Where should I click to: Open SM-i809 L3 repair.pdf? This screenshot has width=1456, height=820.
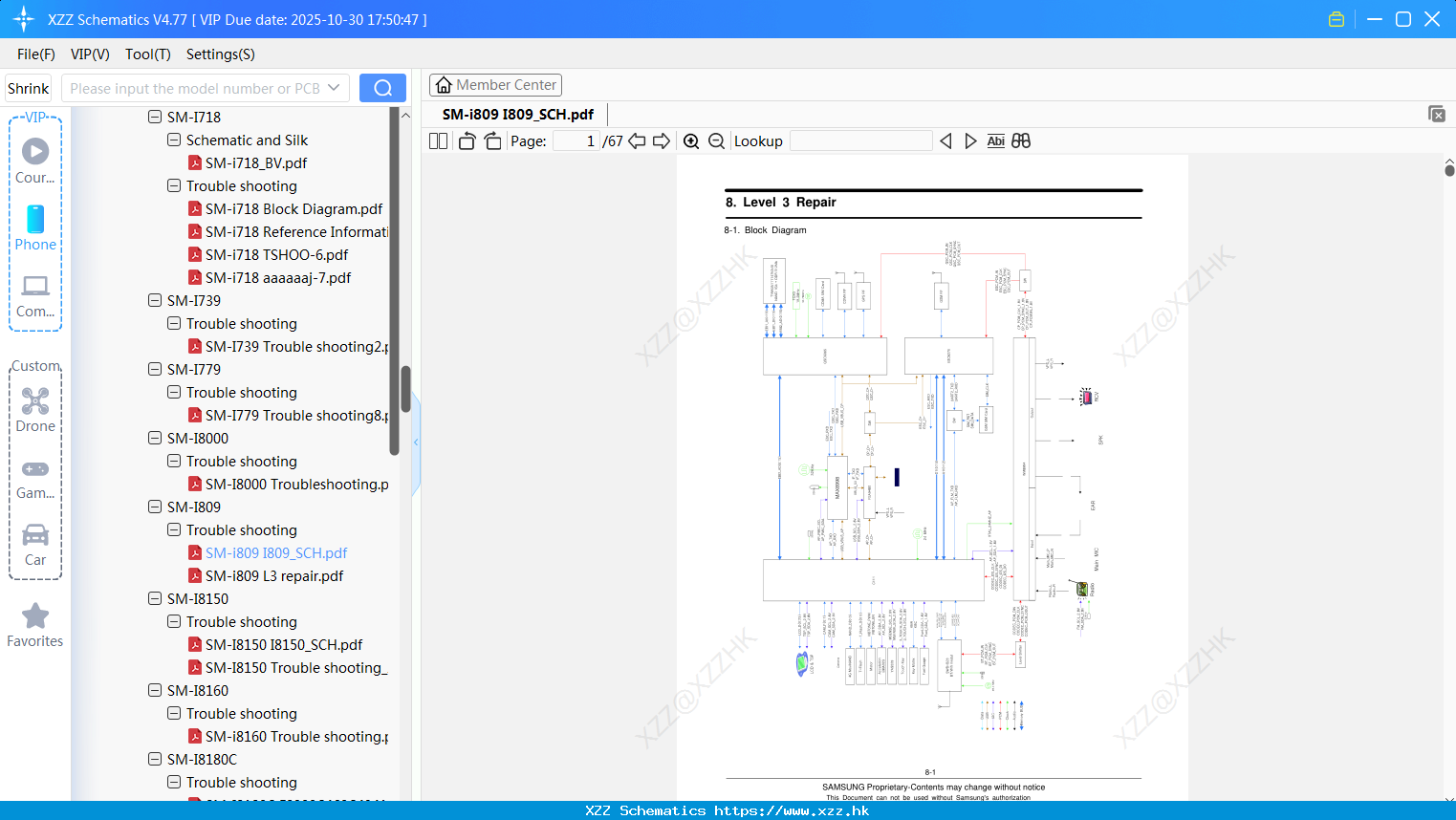[x=274, y=575]
